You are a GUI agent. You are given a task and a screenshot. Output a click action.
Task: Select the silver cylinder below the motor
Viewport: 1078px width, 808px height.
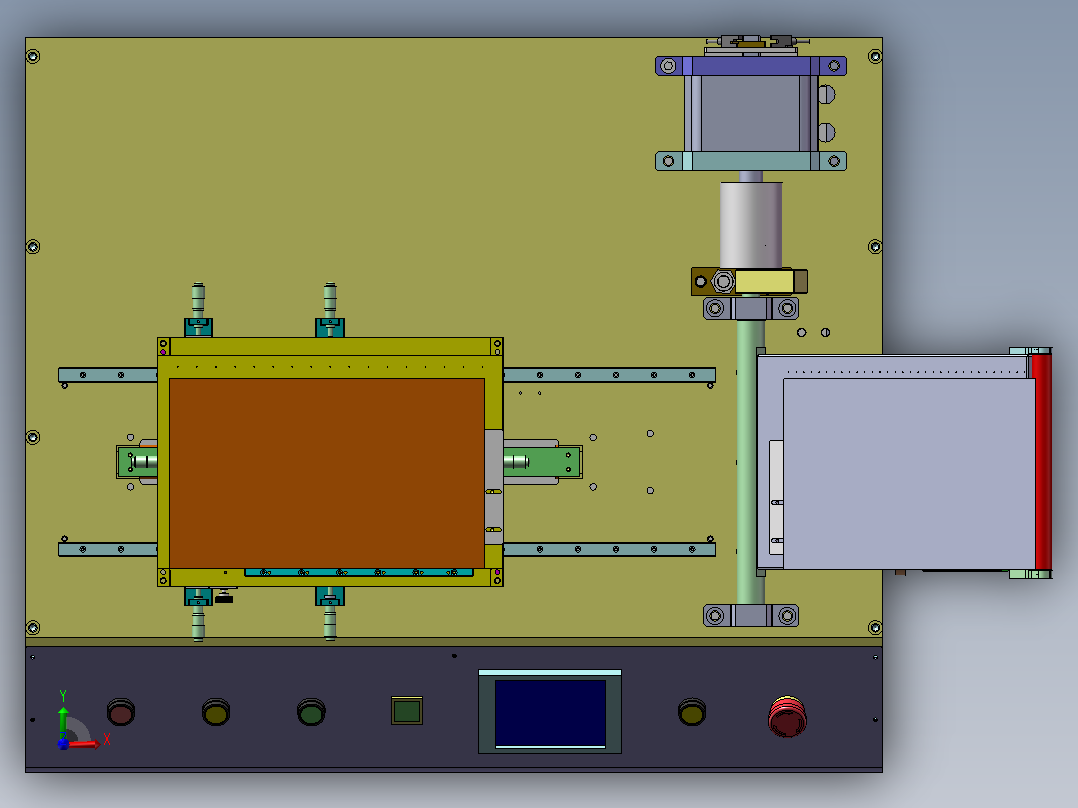pyautogui.click(x=751, y=225)
